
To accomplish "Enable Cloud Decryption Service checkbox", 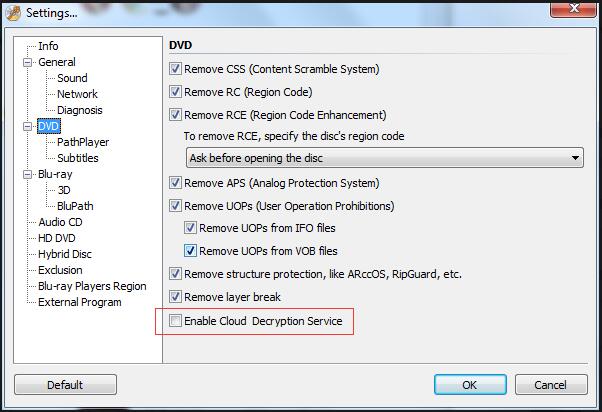I will [176, 322].
